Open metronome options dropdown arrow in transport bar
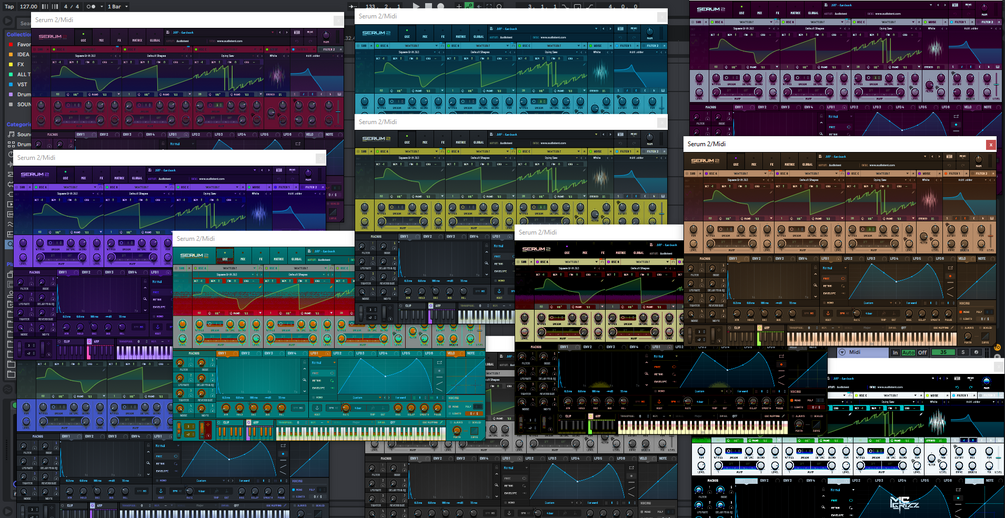Viewport: 1005px width, 518px height. click(102, 6)
